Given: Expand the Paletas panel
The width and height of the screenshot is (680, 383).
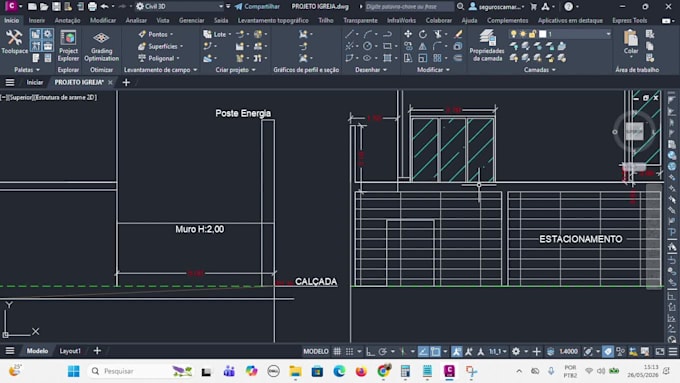Looking at the screenshot, I should (x=27, y=69).
